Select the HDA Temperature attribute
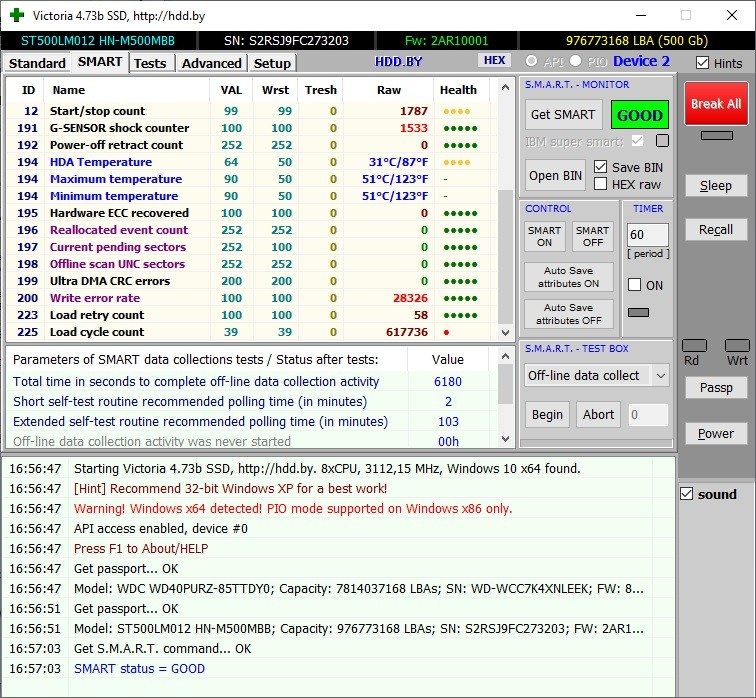The image size is (756, 698). tap(252, 162)
